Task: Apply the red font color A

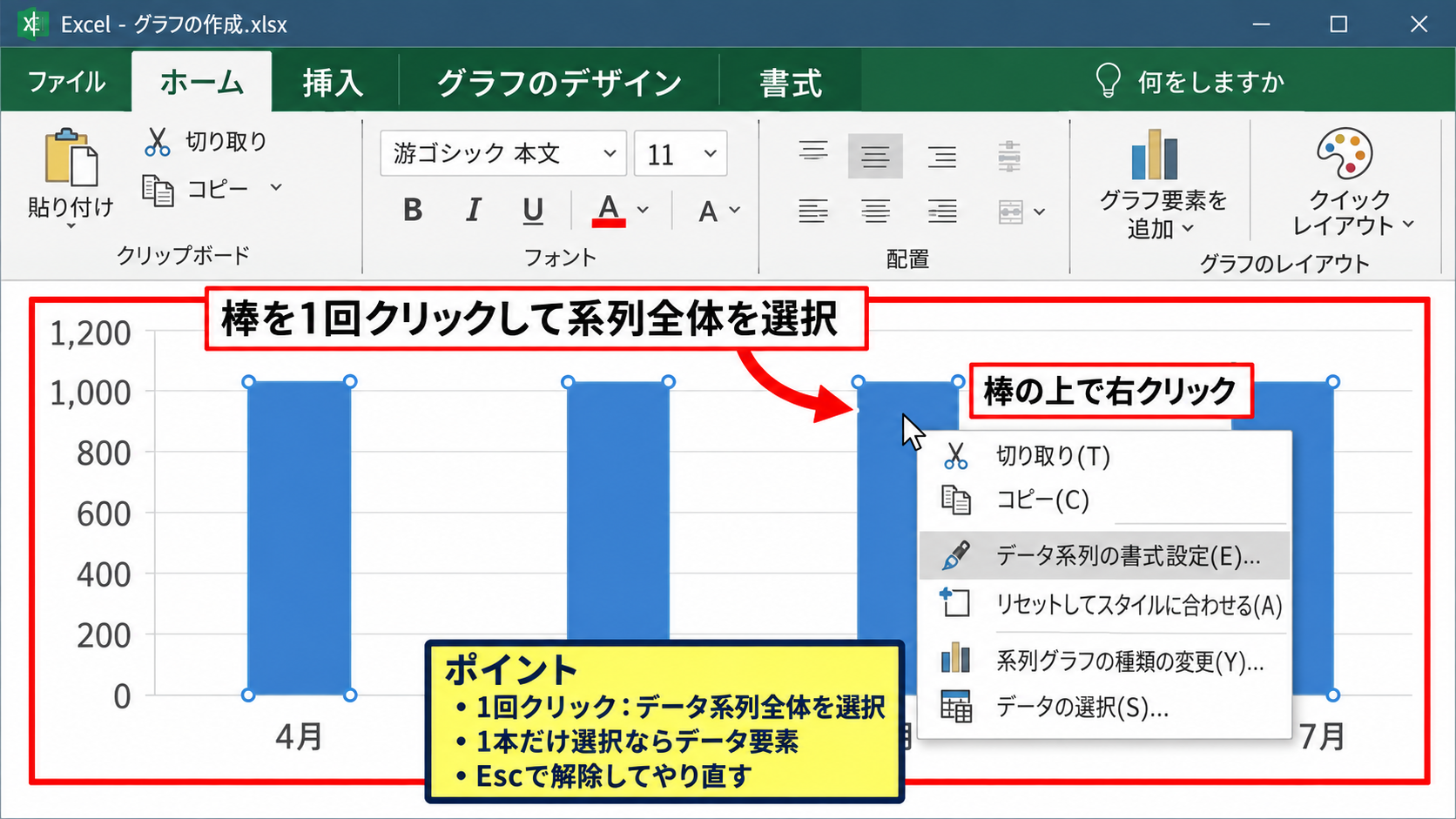Action: tap(609, 210)
